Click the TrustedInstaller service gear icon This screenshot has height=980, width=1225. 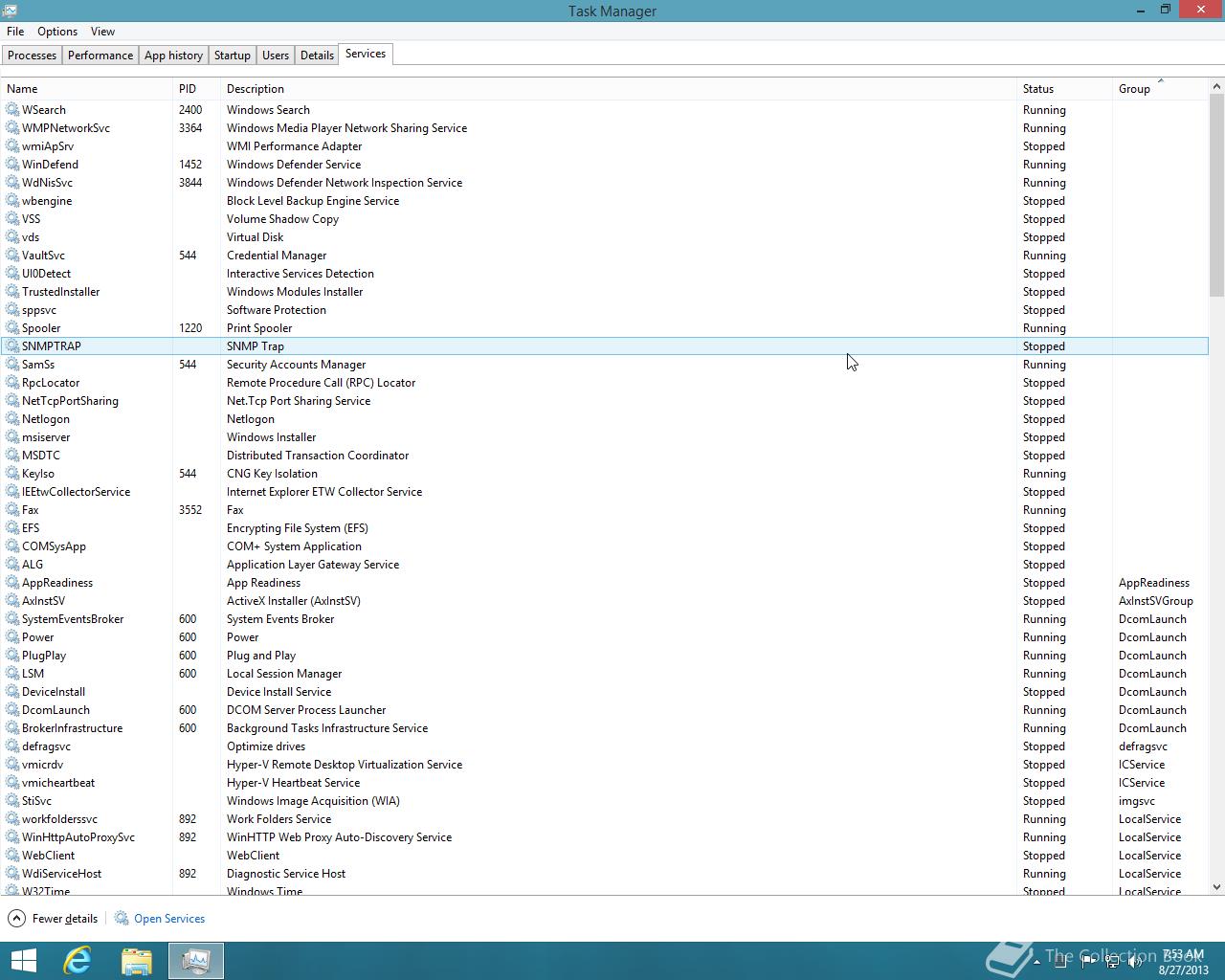[12, 292]
